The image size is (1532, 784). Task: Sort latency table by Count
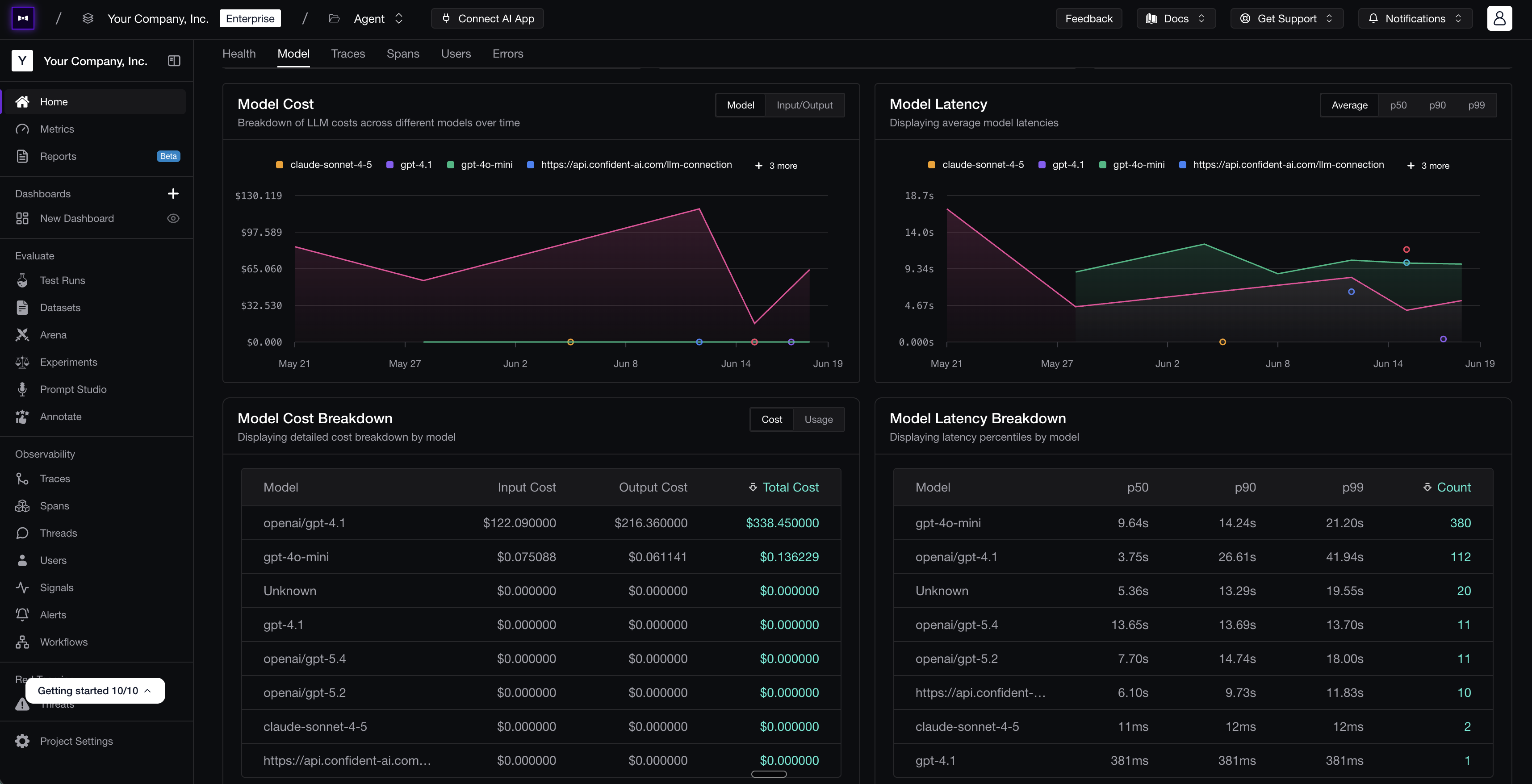pos(1446,488)
